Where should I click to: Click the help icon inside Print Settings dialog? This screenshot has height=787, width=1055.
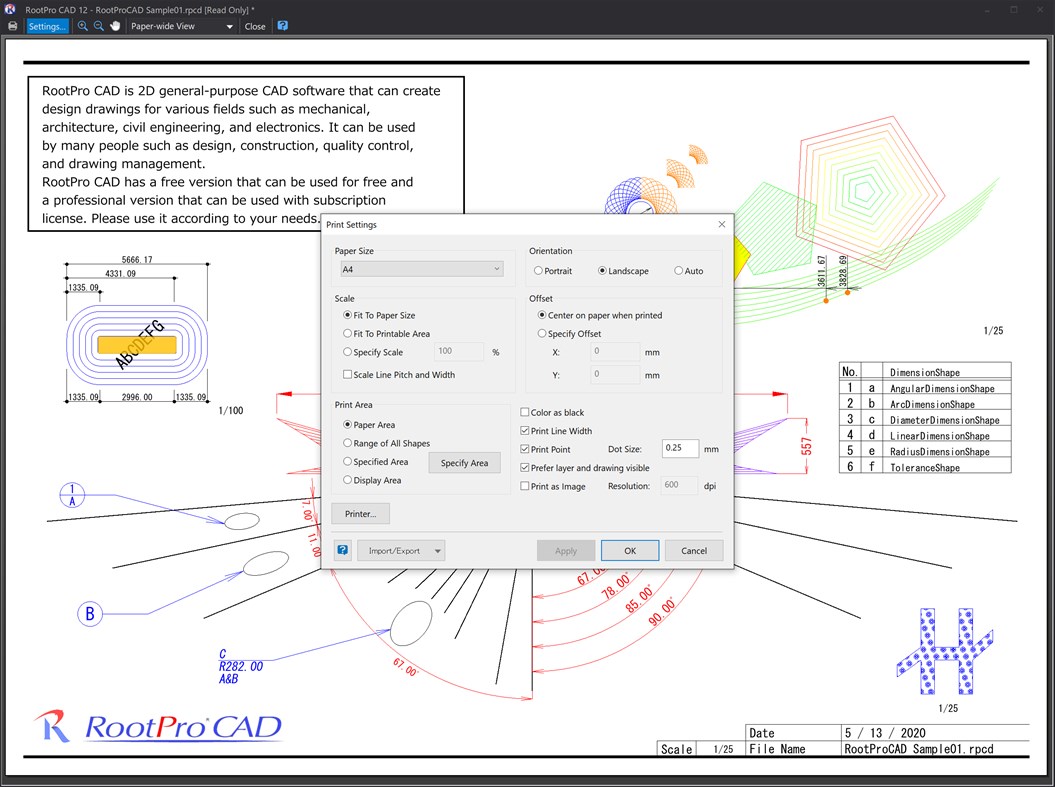tap(341, 549)
